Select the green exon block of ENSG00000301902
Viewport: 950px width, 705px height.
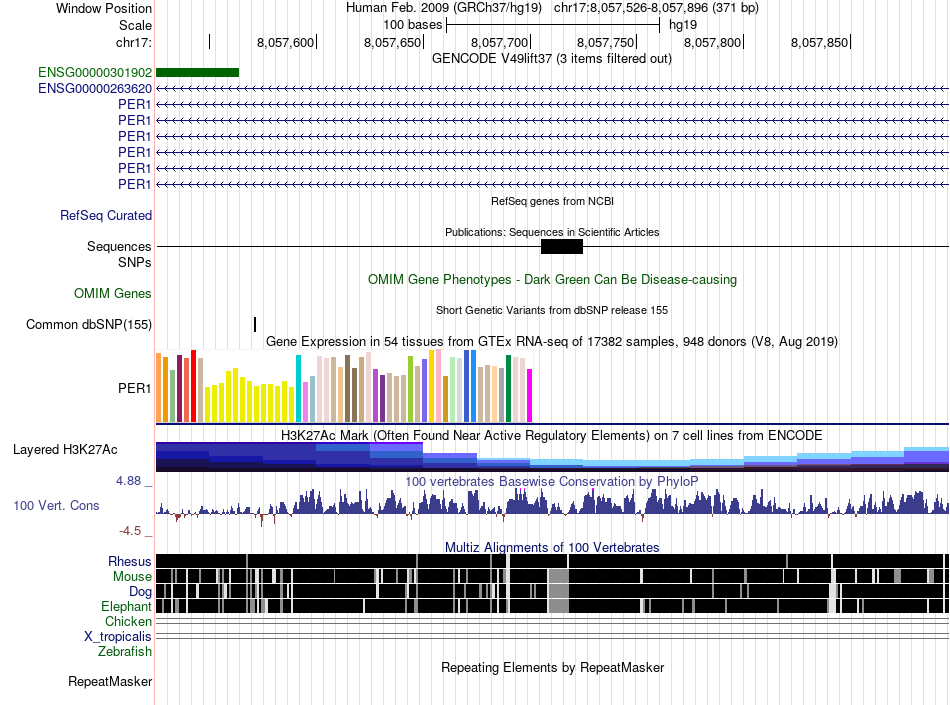pos(198,73)
